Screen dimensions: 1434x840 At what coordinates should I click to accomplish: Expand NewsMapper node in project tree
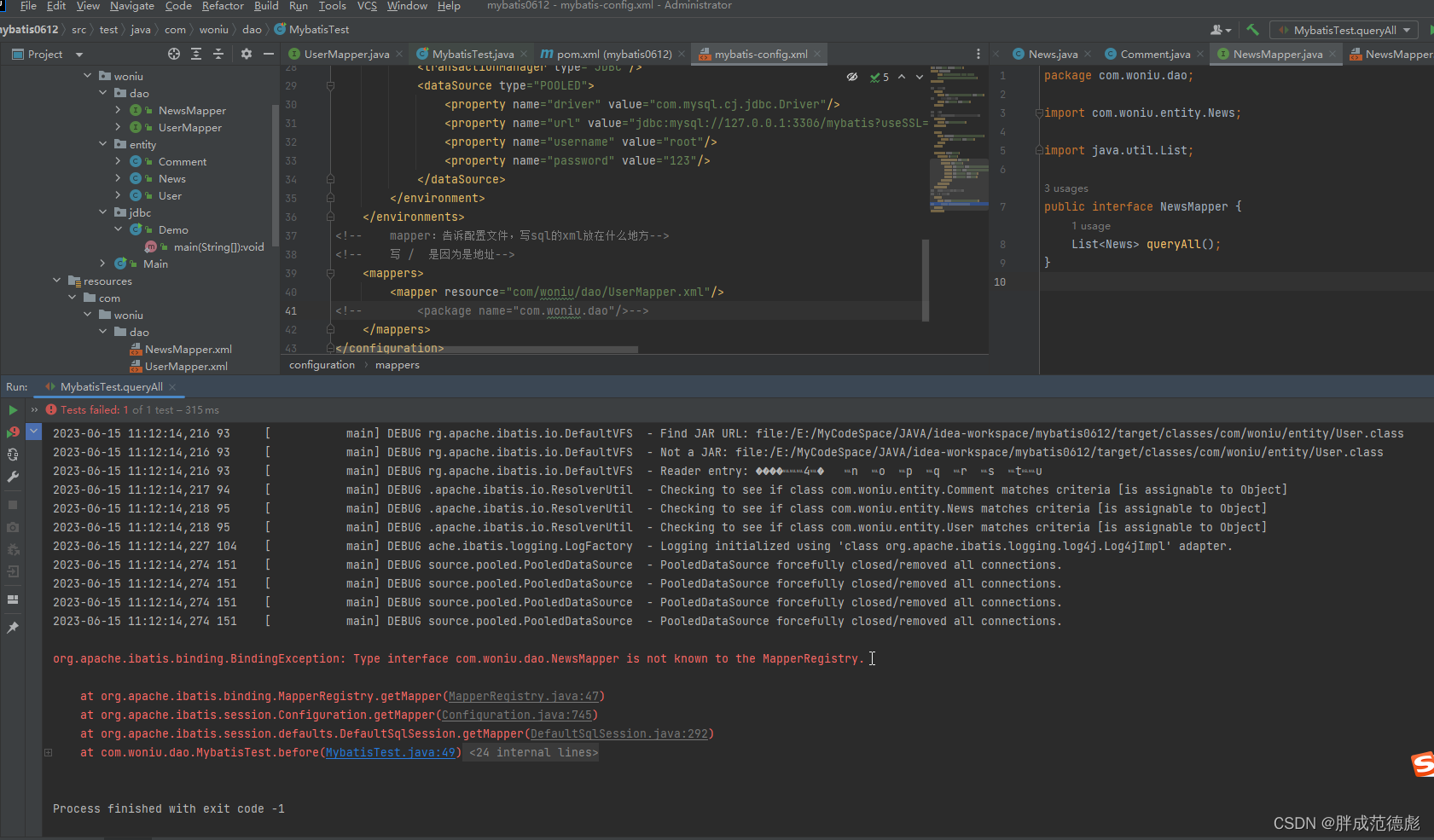[118, 110]
